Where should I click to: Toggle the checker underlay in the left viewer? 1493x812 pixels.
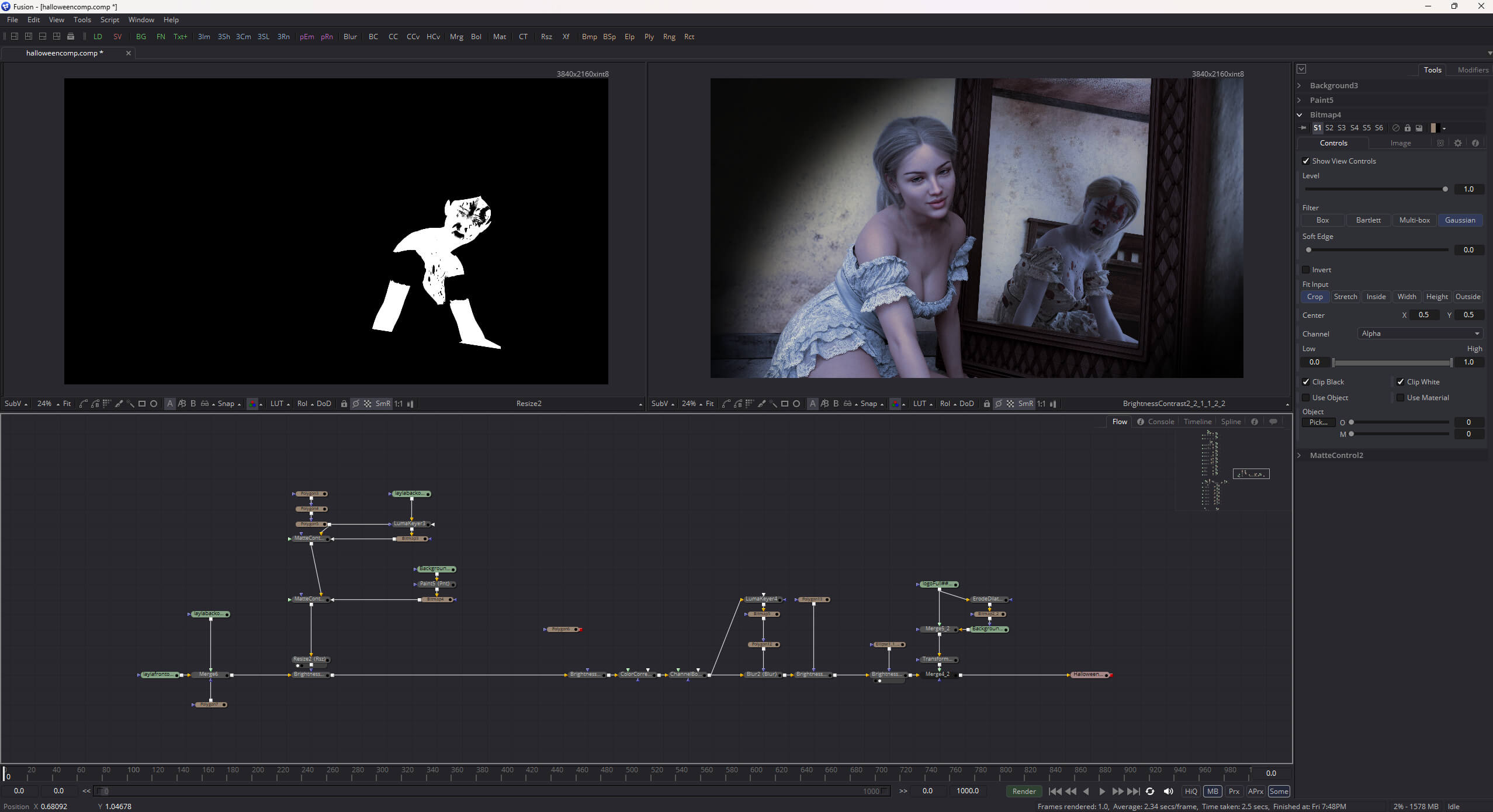[368, 404]
